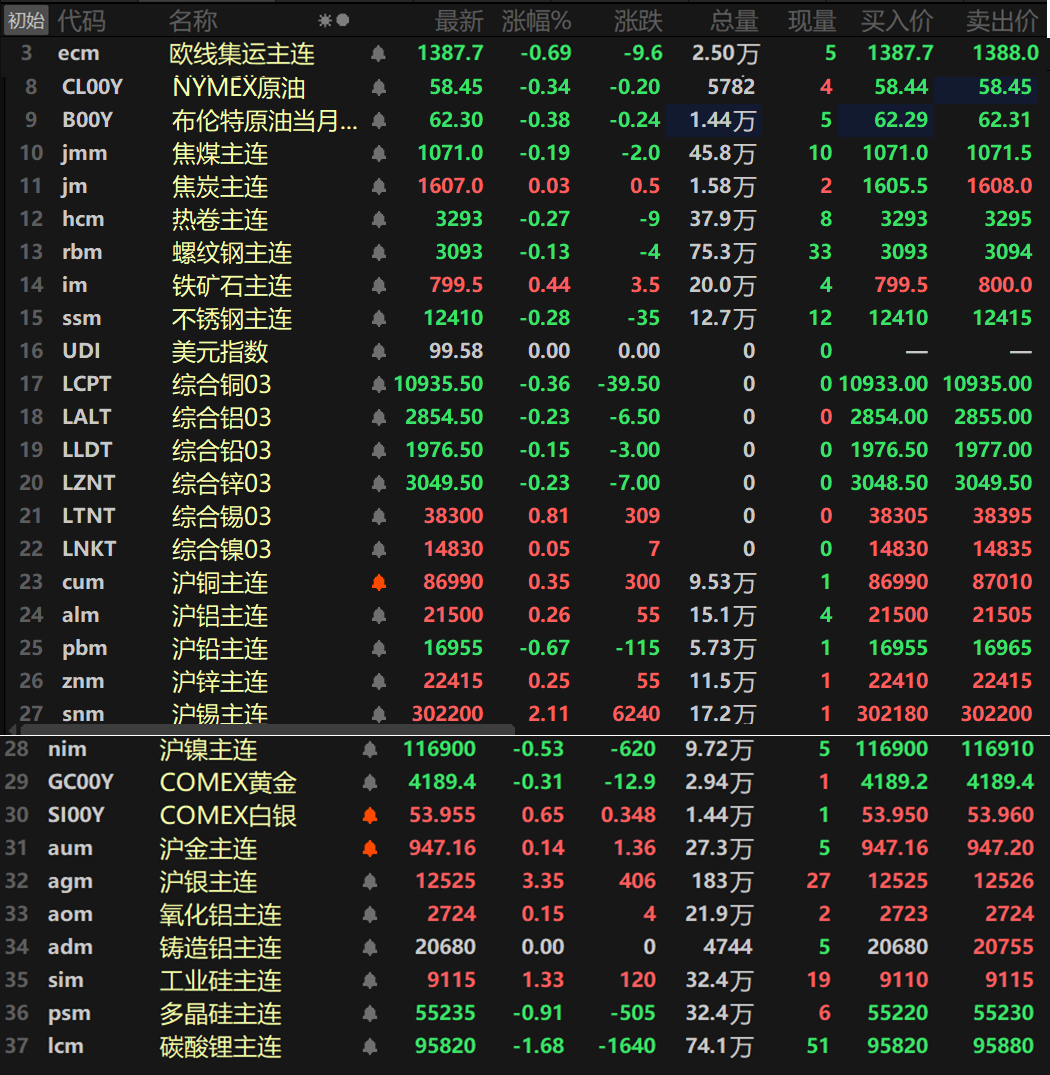The image size is (1050, 1075).
Task: Click the alert bell beside 沪锡主连
Action: tap(378, 714)
